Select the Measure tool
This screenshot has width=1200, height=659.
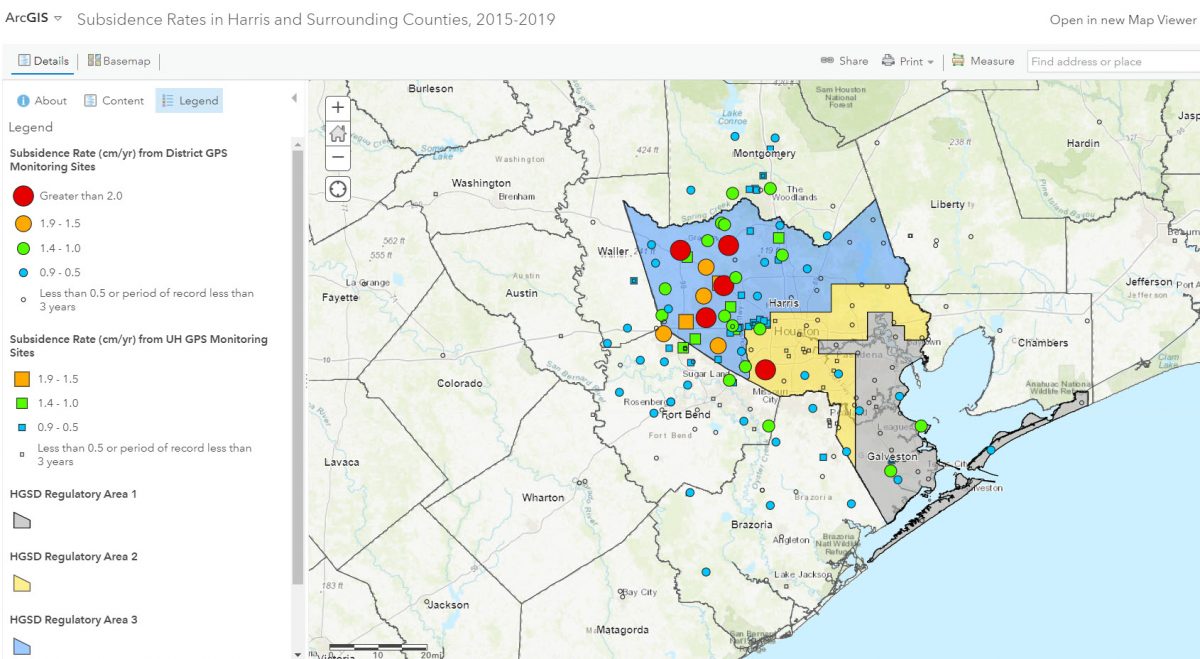point(984,60)
